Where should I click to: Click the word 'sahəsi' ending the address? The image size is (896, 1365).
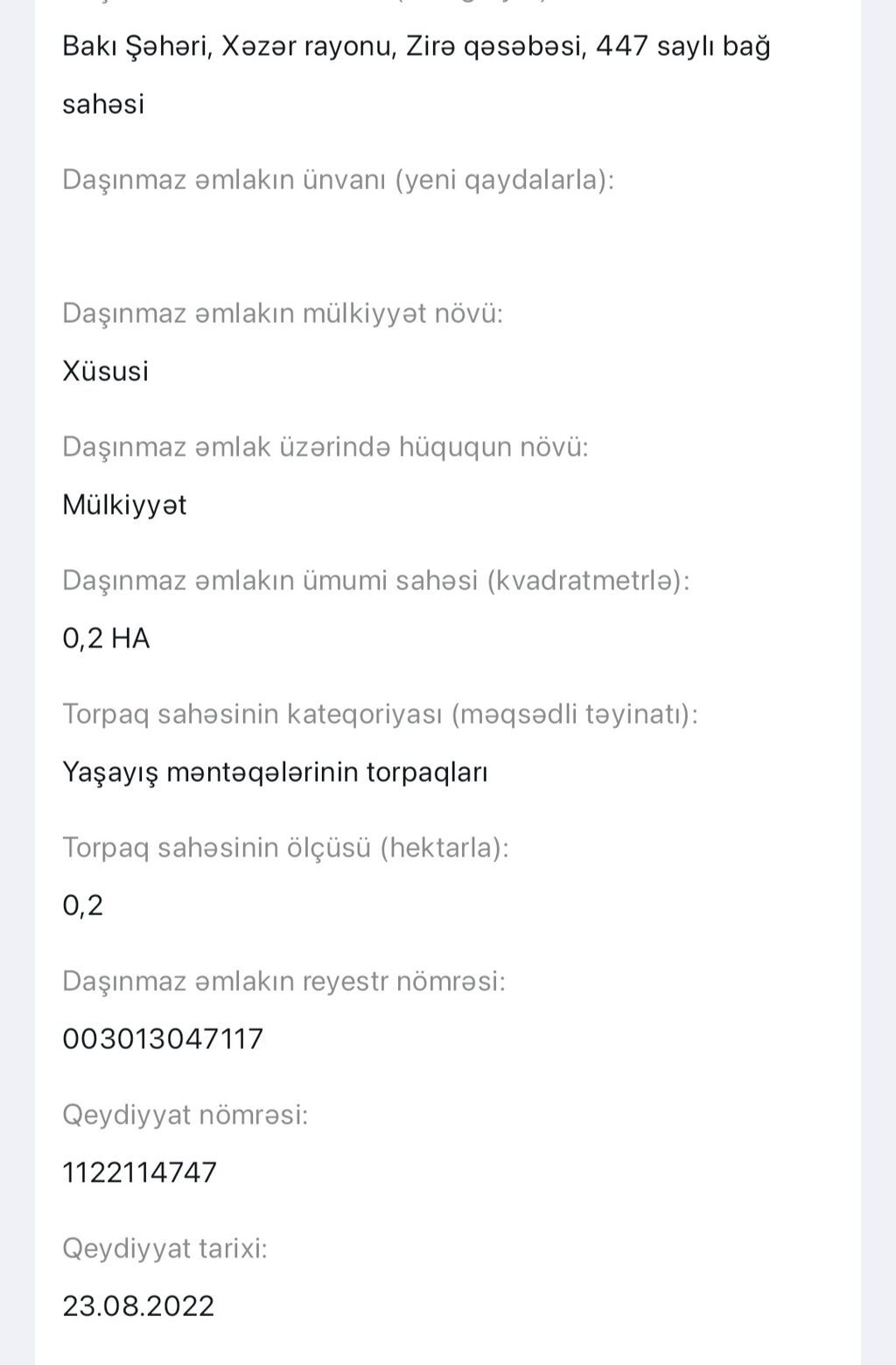[103, 105]
